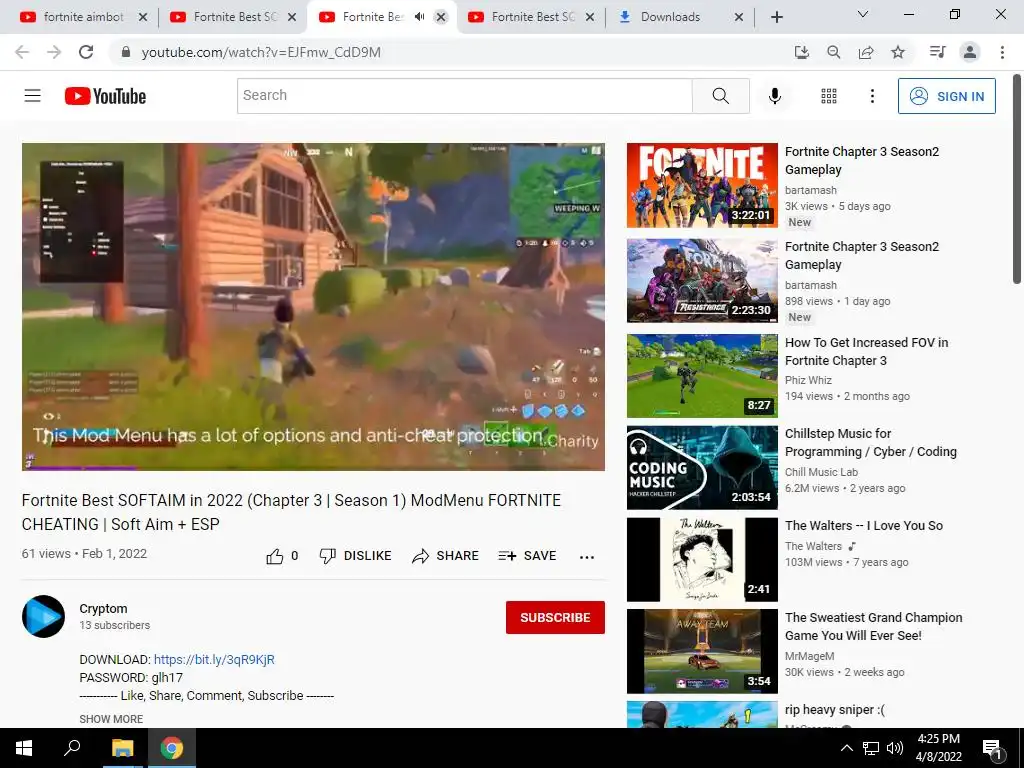Viewport: 1024px width, 768px height.
Task: Open File Explorer from the taskbar
Action: (x=122, y=748)
